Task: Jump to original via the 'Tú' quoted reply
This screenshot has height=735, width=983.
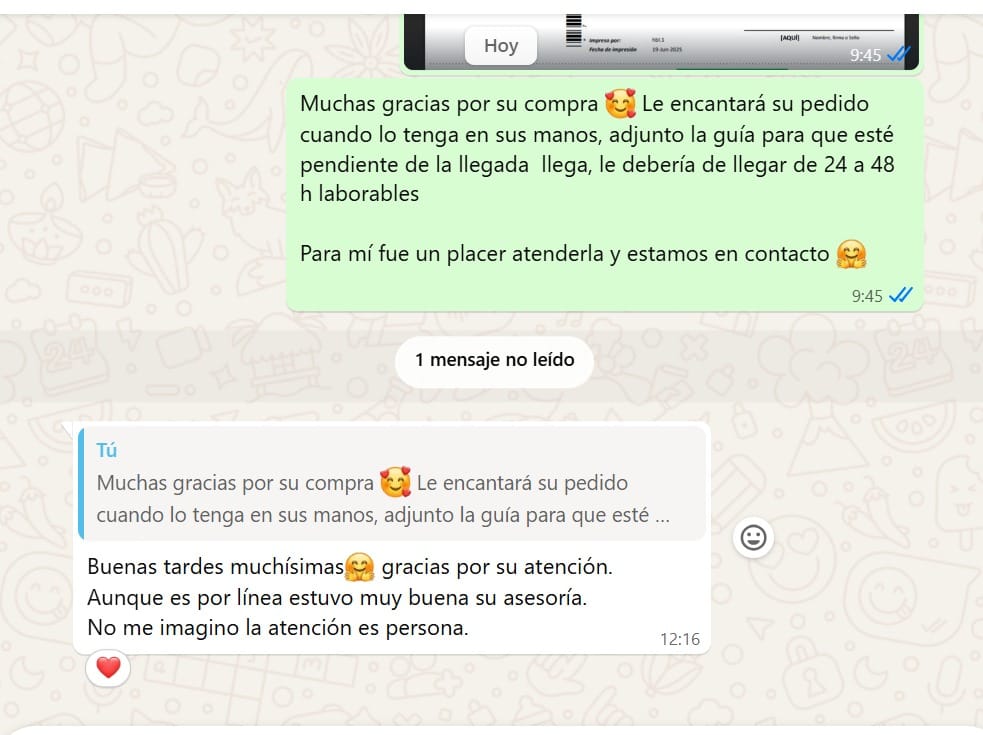Action: point(392,482)
